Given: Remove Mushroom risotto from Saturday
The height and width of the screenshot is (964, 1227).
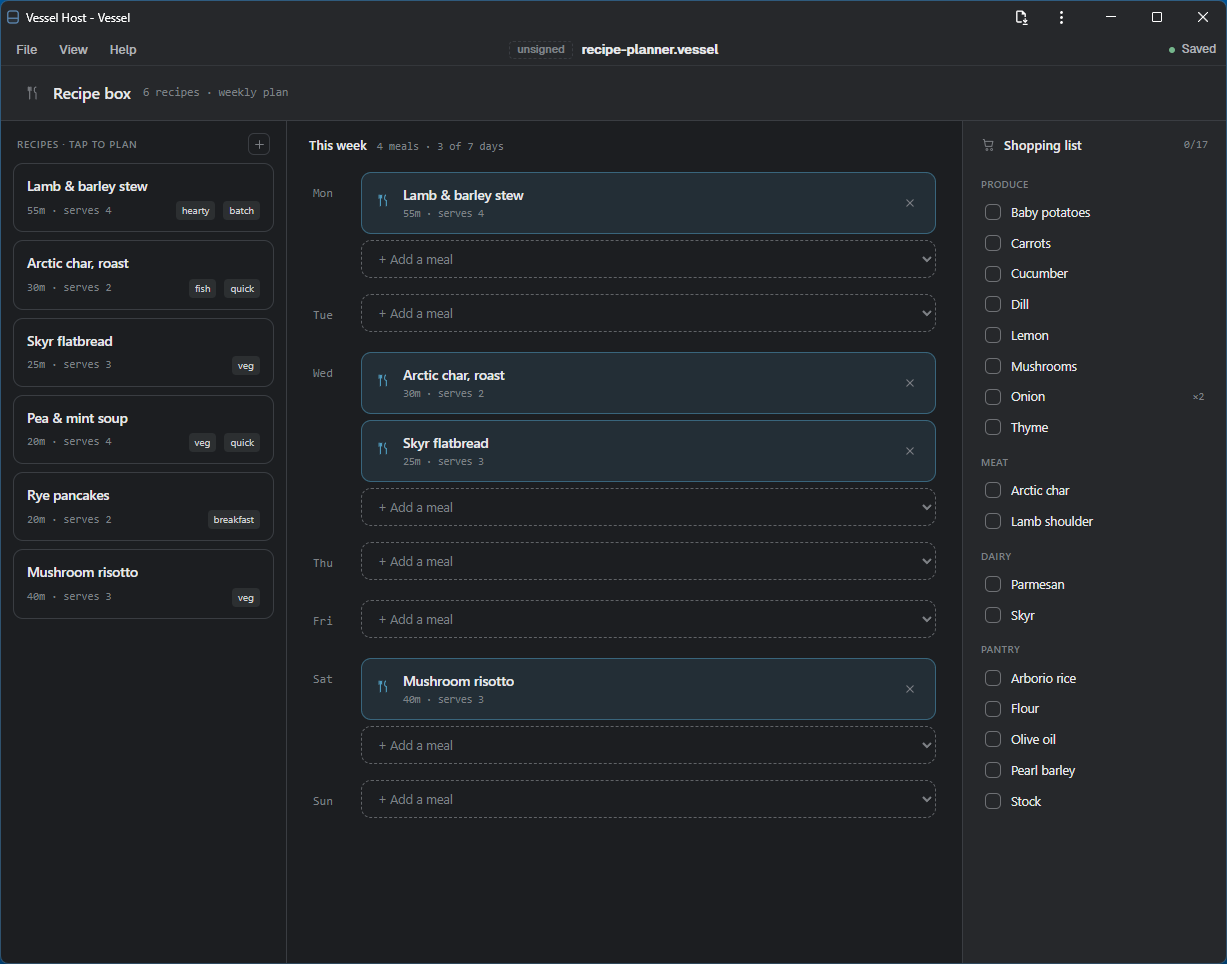Looking at the screenshot, I should coord(910,689).
